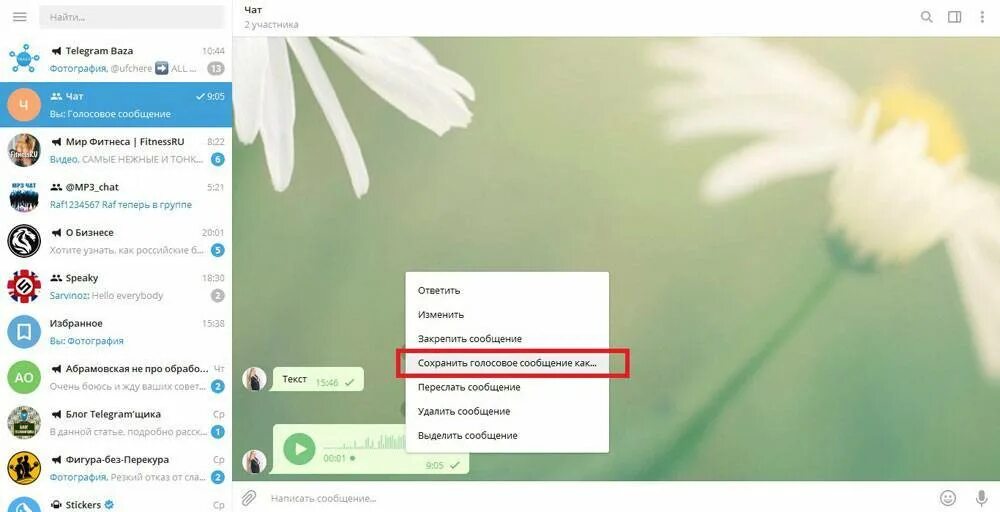Click the Telegram Baza channel avatar

click(24, 59)
